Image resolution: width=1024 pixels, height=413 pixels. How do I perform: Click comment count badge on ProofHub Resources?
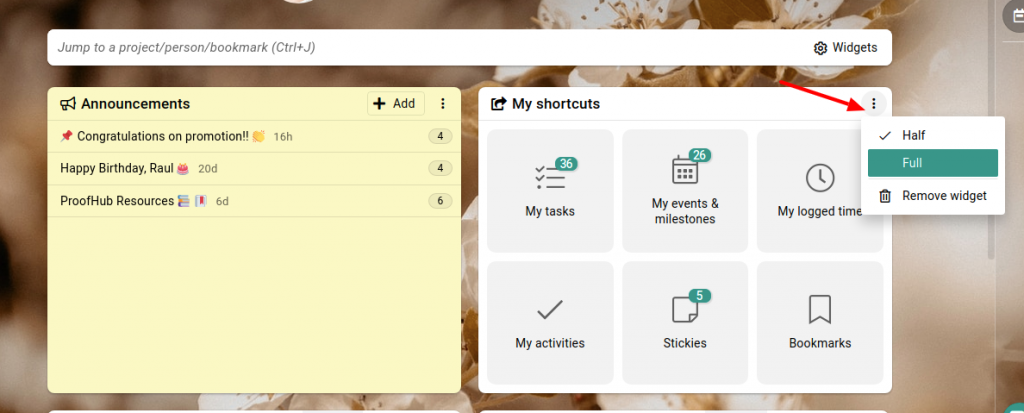(440, 201)
